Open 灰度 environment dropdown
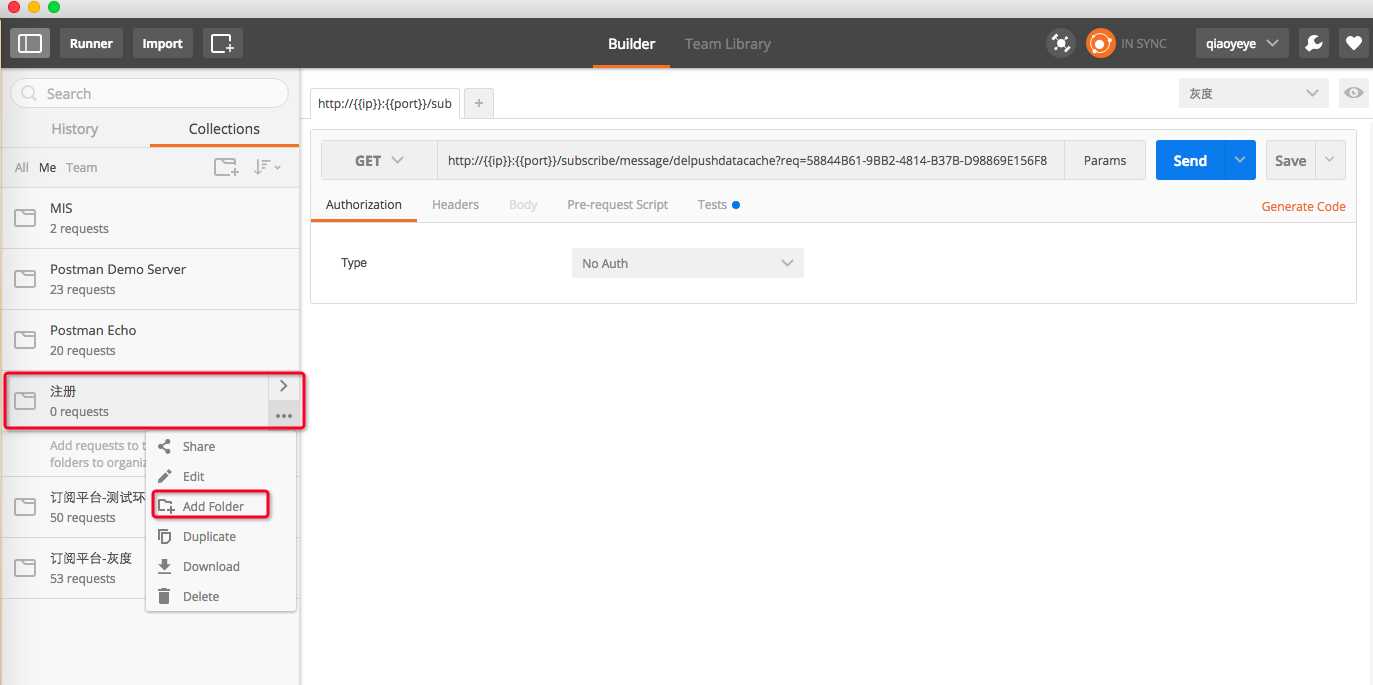Image resolution: width=1373 pixels, height=685 pixels. click(x=1254, y=93)
